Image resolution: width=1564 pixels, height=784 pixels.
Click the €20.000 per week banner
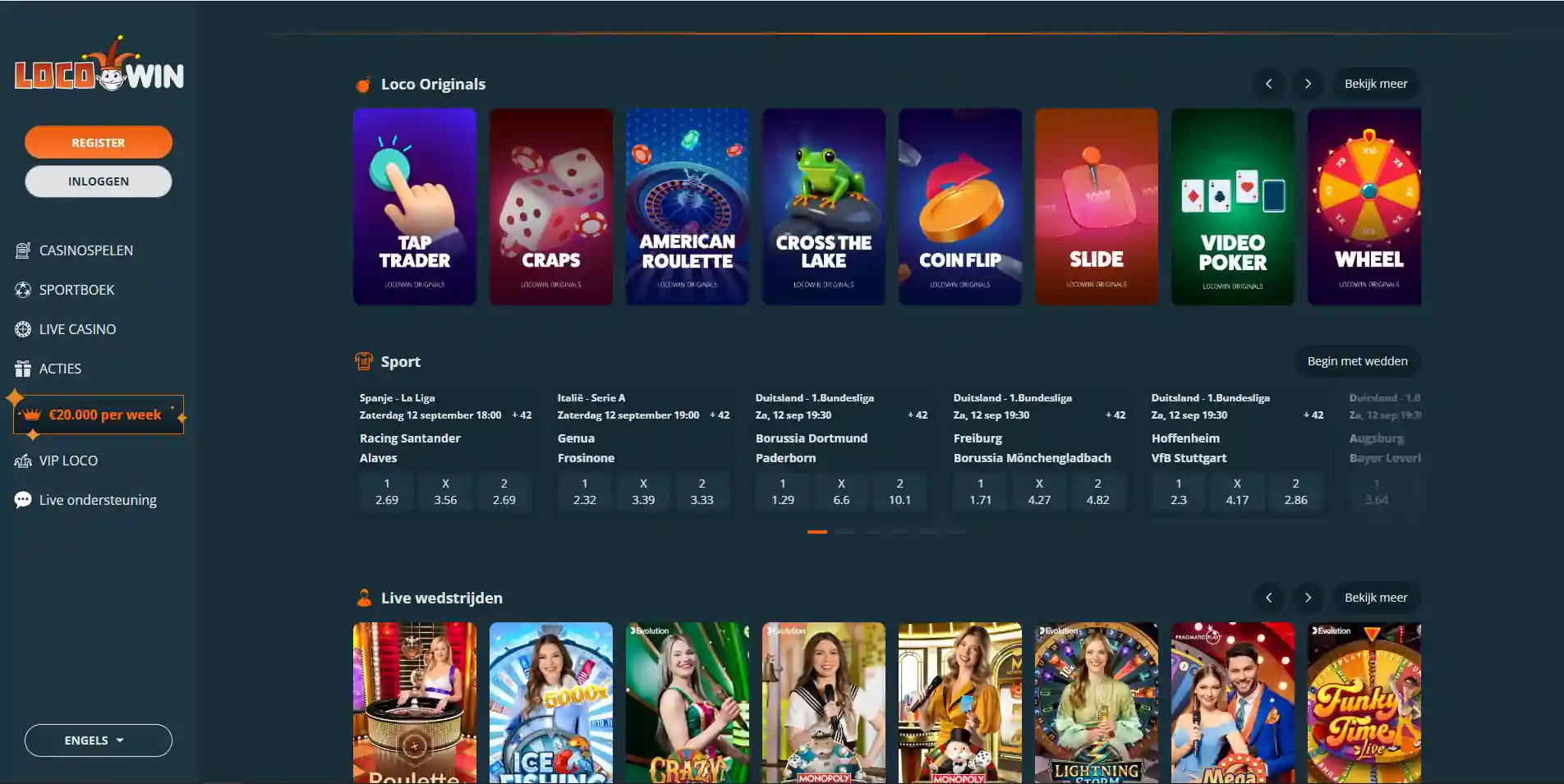click(x=99, y=415)
